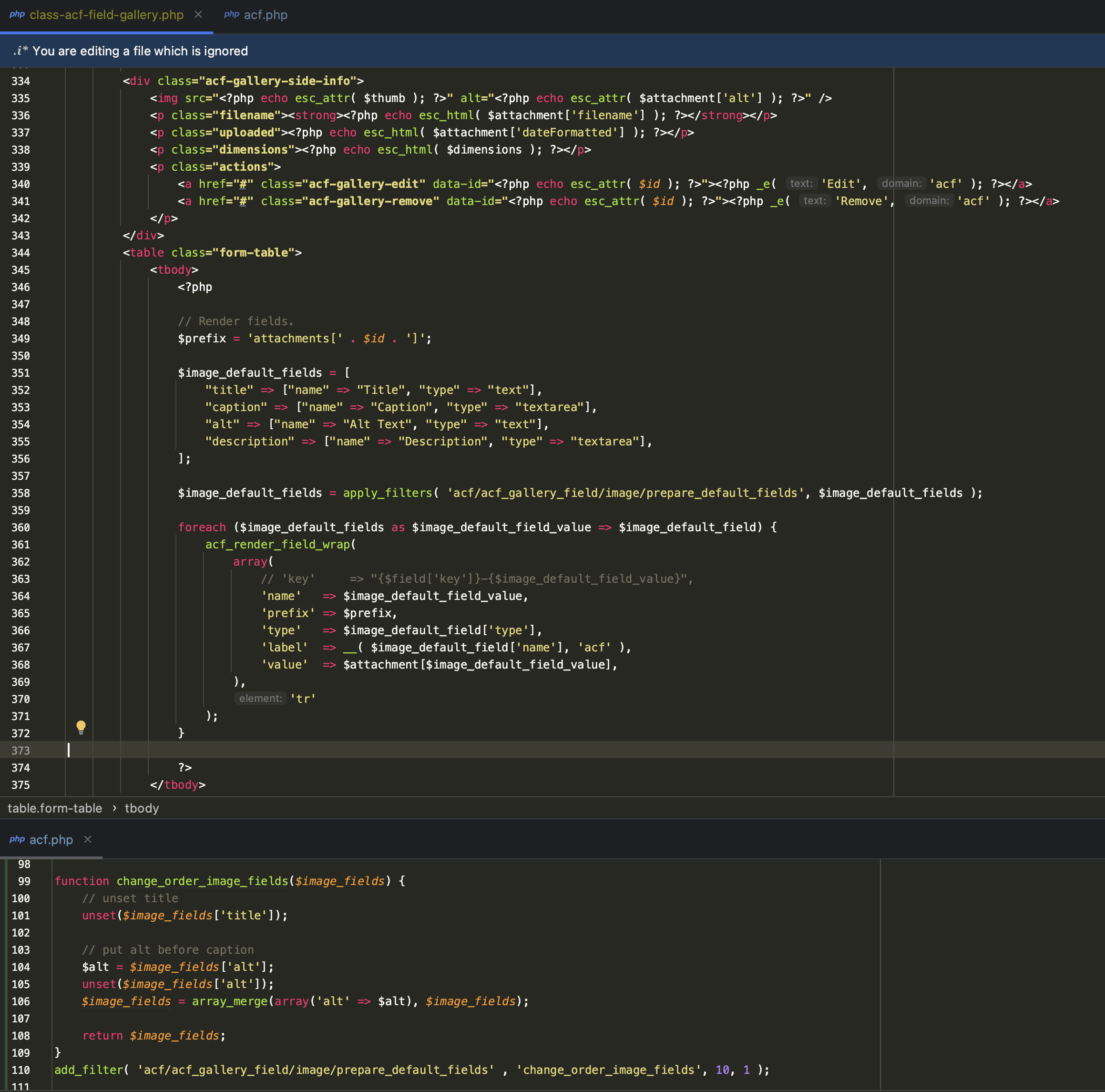Click change_order_image_fields function declaration name
This screenshot has width=1105, height=1092.
pos(203,882)
